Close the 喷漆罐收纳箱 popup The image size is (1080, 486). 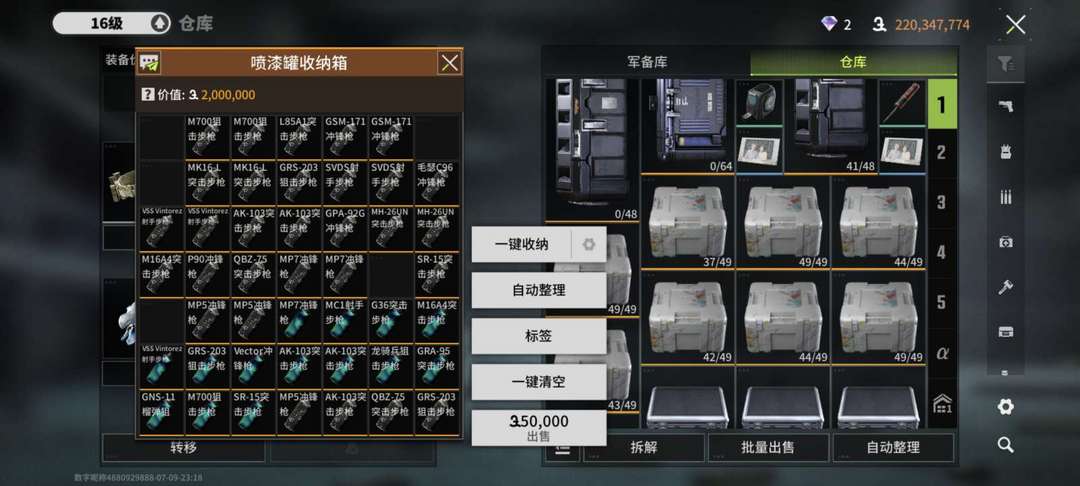click(x=450, y=63)
